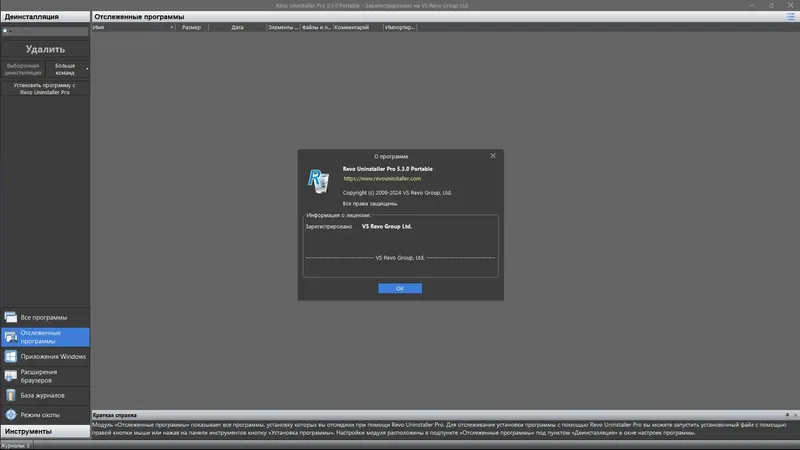The height and width of the screenshot is (450, 800).
Task: Sort by Дата column
Action: pyautogui.click(x=237, y=28)
